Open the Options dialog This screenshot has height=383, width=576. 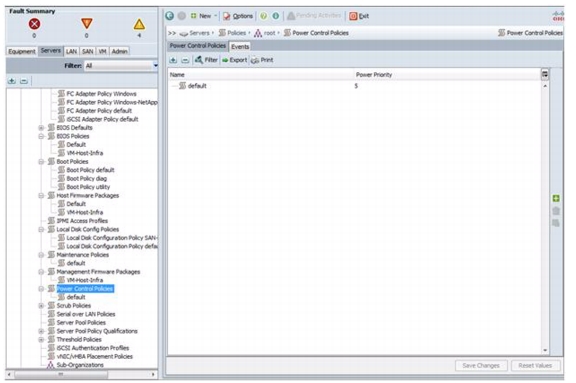pos(238,16)
